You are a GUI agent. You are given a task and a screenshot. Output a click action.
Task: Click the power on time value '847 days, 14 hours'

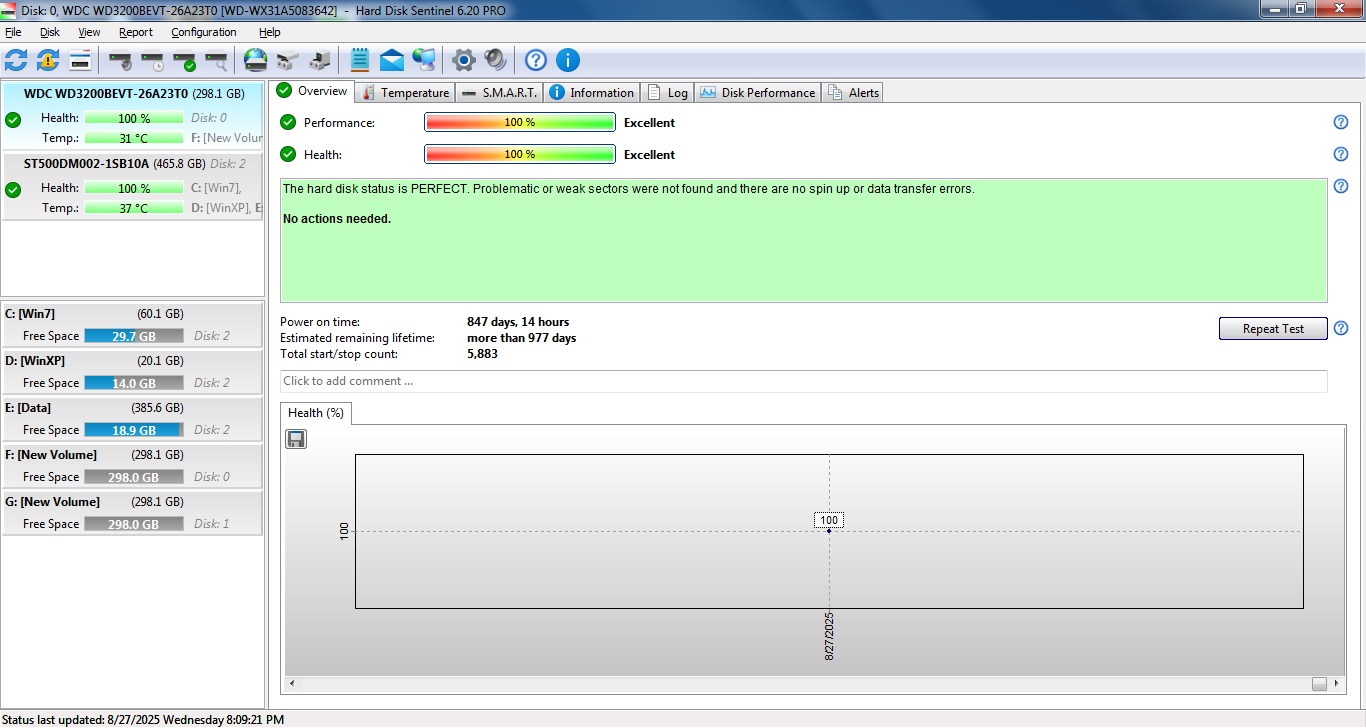518,322
